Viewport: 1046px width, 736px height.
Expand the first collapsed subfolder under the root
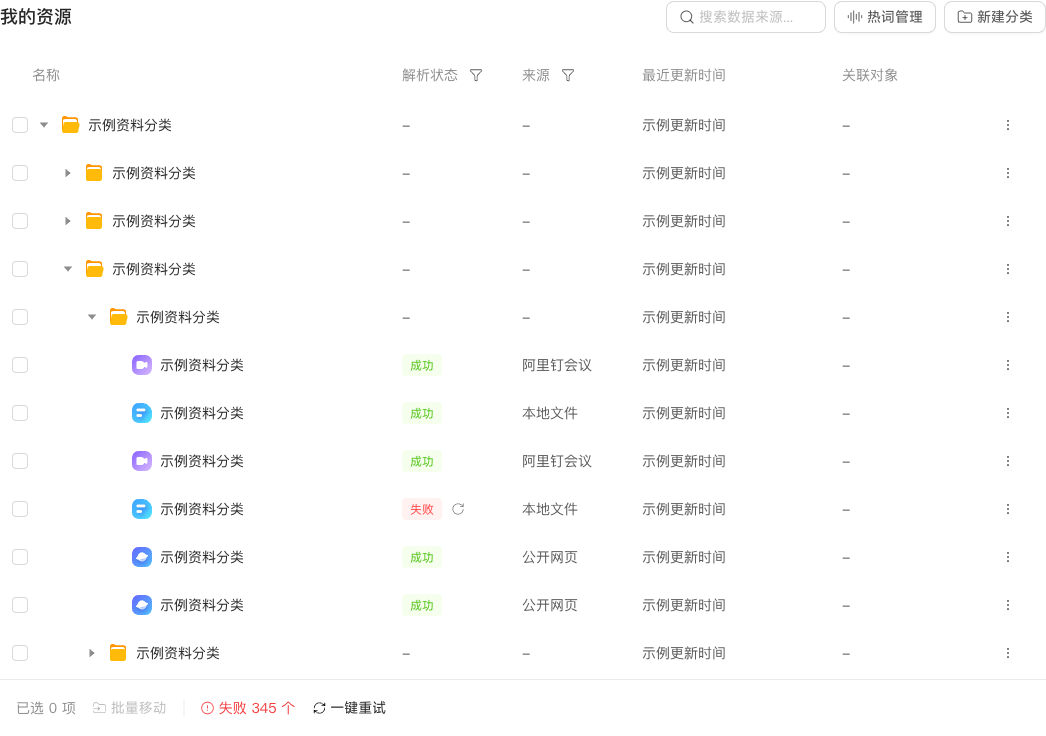(67, 173)
